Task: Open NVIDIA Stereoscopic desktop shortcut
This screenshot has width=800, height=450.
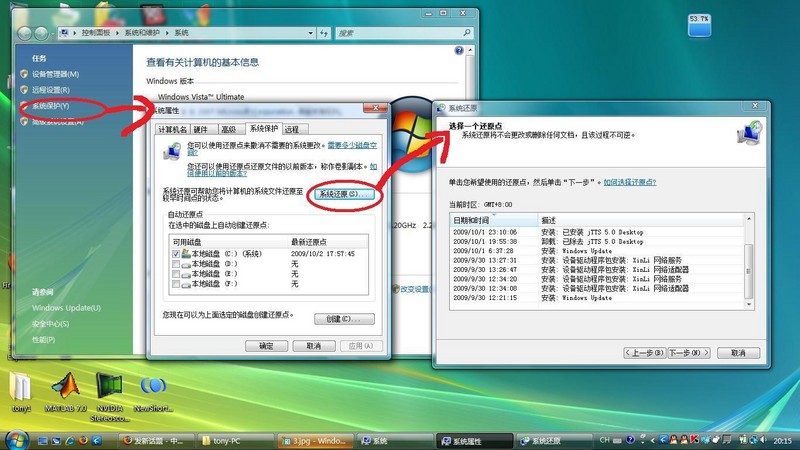Action: (110, 397)
